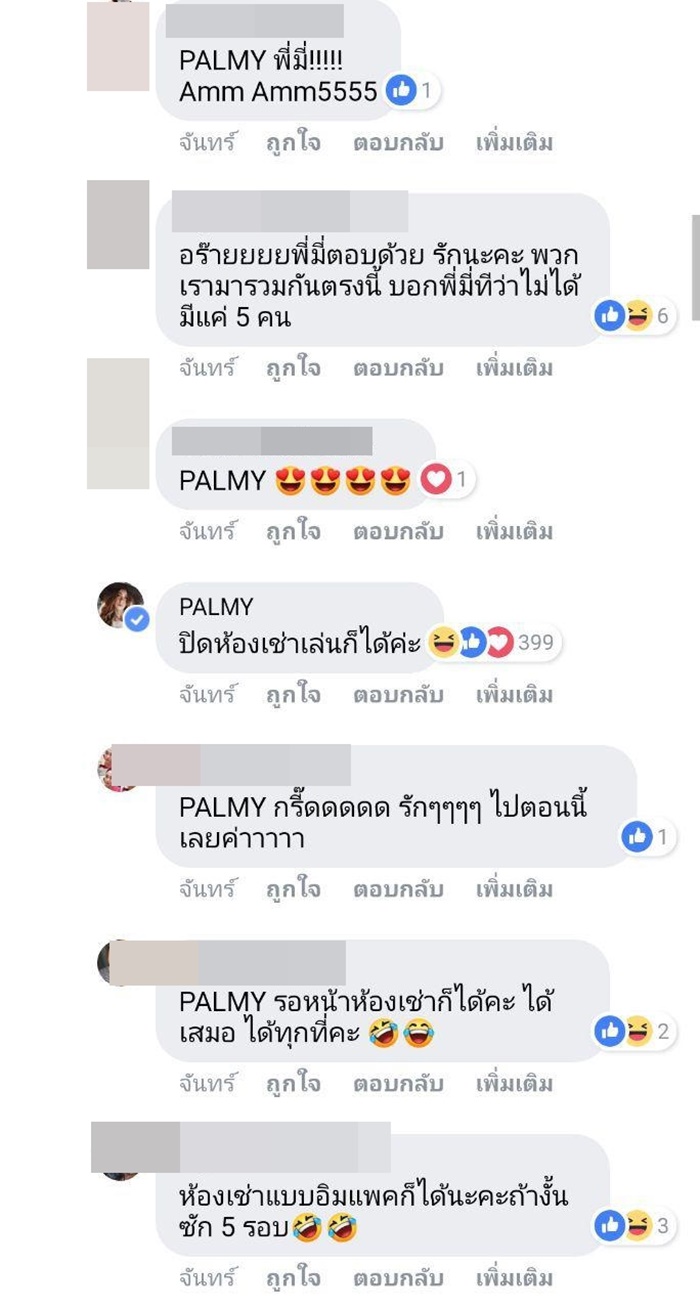The width and height of the screenshot is (700, 1309).
Task: Open 'เพิ่มเติม' under PALMY's comment
Action: click(514, 695)
